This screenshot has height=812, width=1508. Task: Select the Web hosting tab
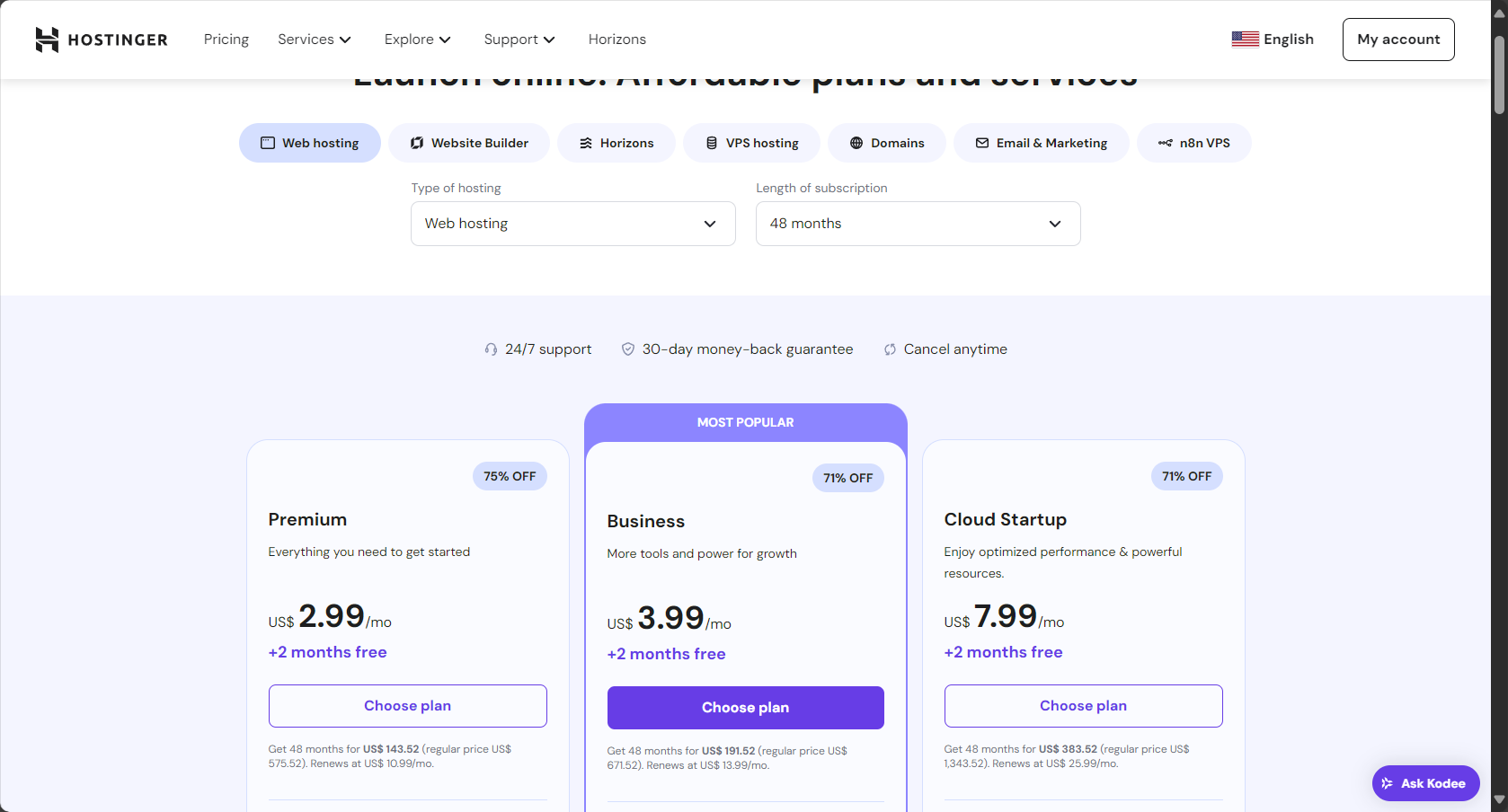(x=310, y=143)
